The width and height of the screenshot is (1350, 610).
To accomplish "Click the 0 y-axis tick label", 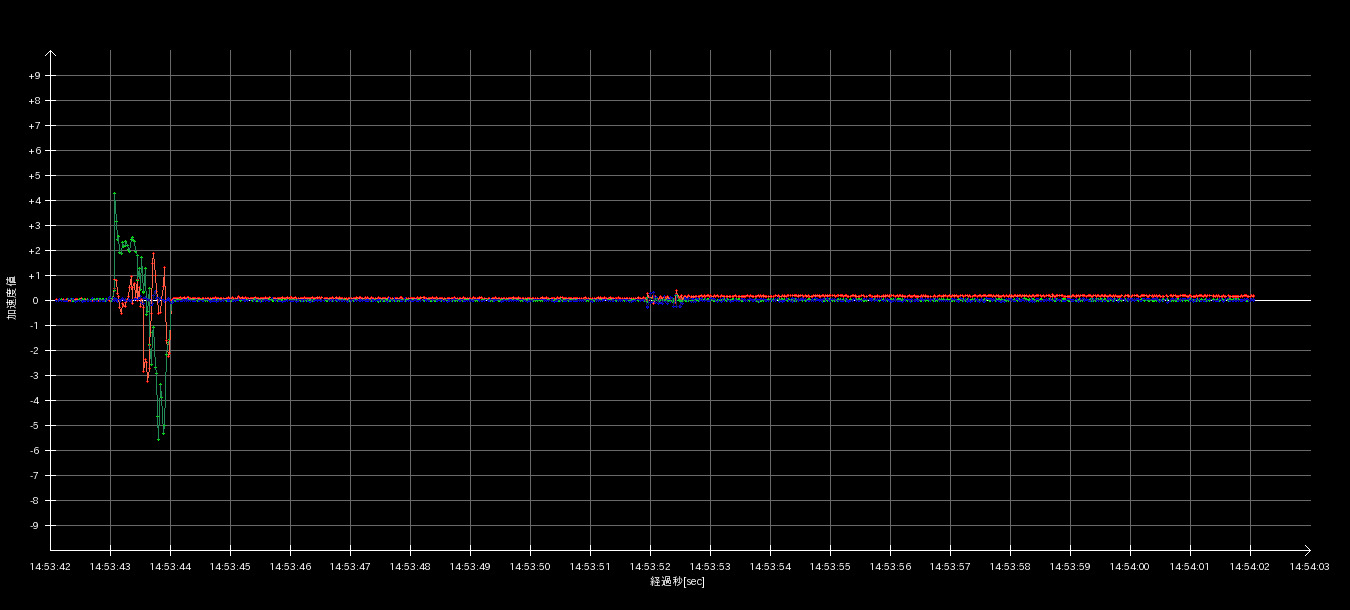I will click(x=37, y=301).
